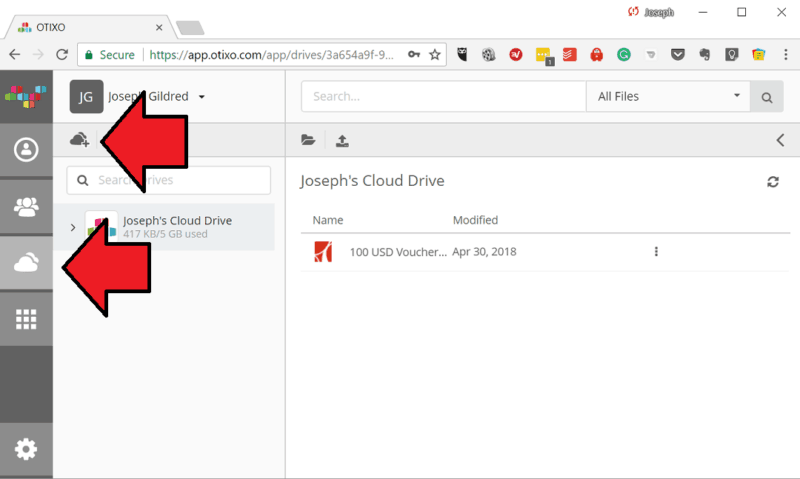Open settings gear in sidebar

(26, 449)
